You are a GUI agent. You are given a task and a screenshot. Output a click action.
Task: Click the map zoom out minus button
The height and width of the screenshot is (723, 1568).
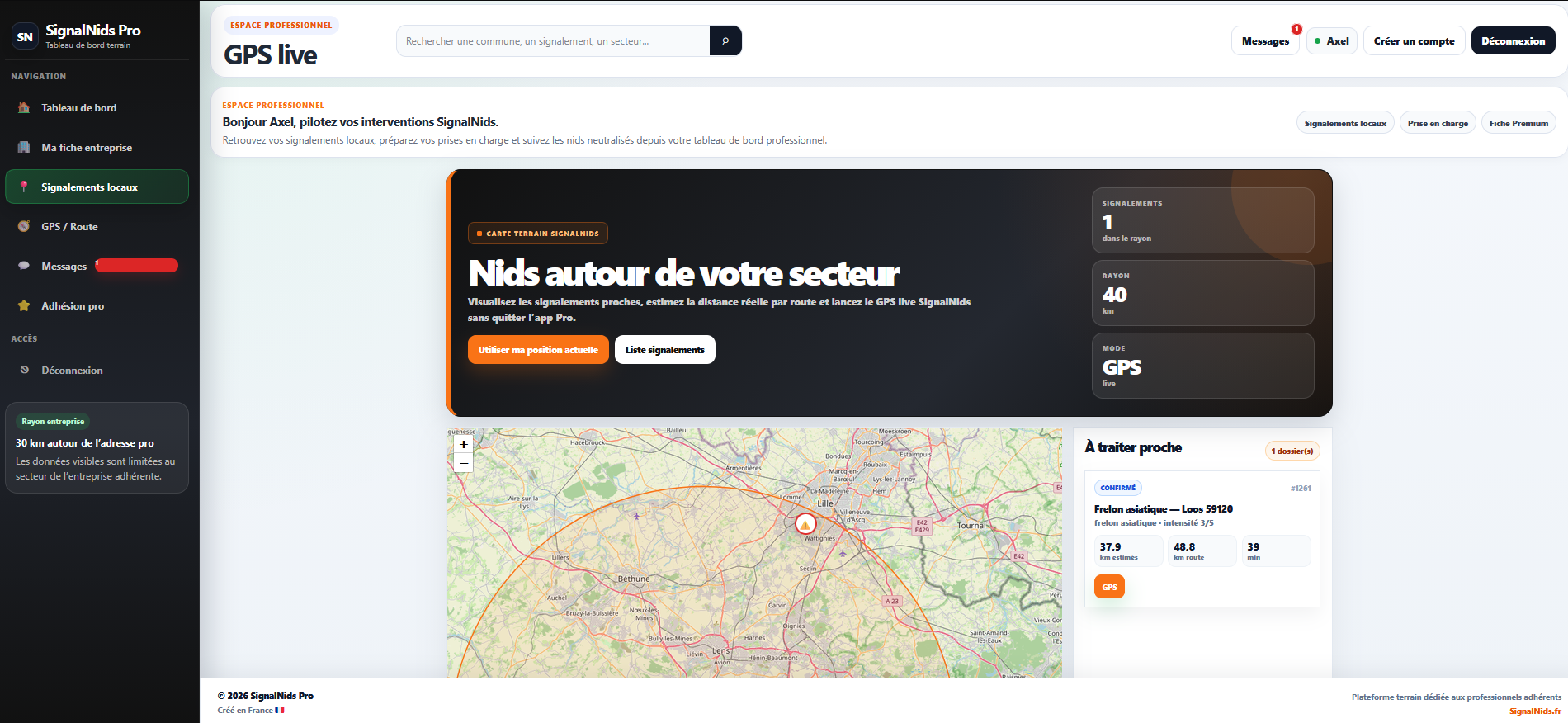tap(464, 463)
